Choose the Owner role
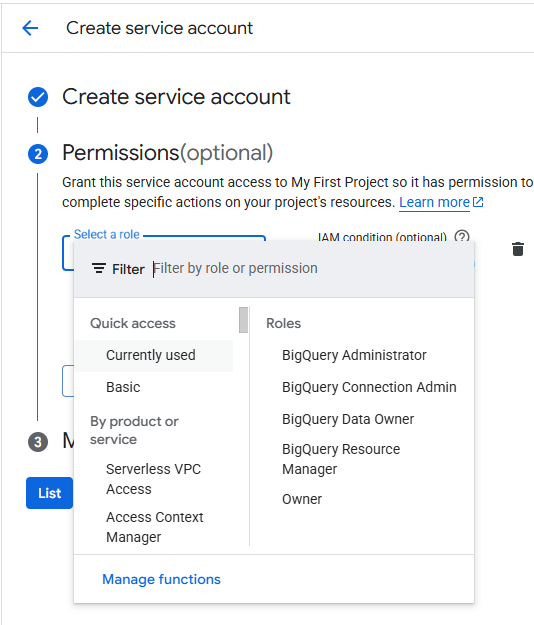Image resolution: width=534 pixels, height=625 pixels. 302,499
